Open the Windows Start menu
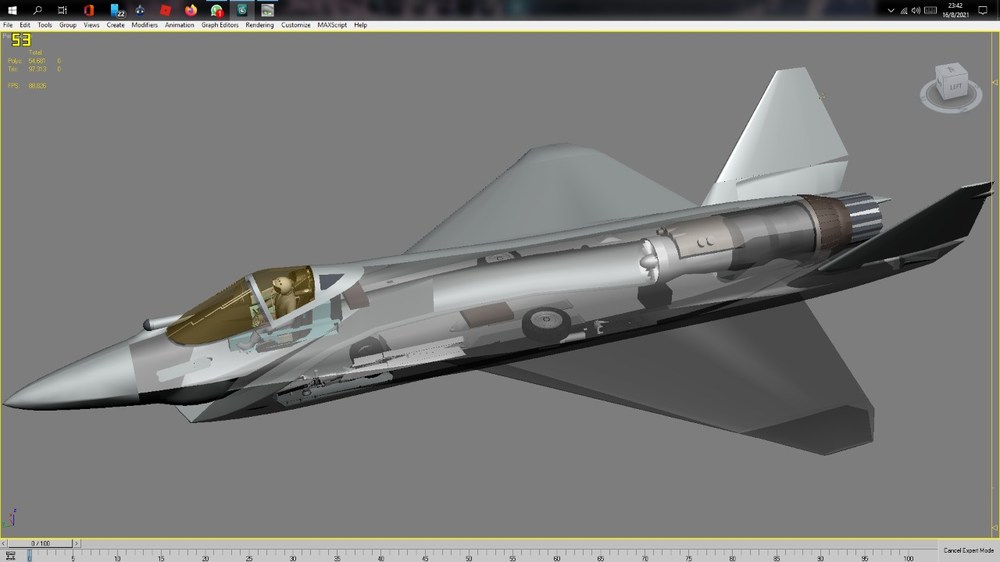This screenshot has width=1000, height=562. point(11,10)
